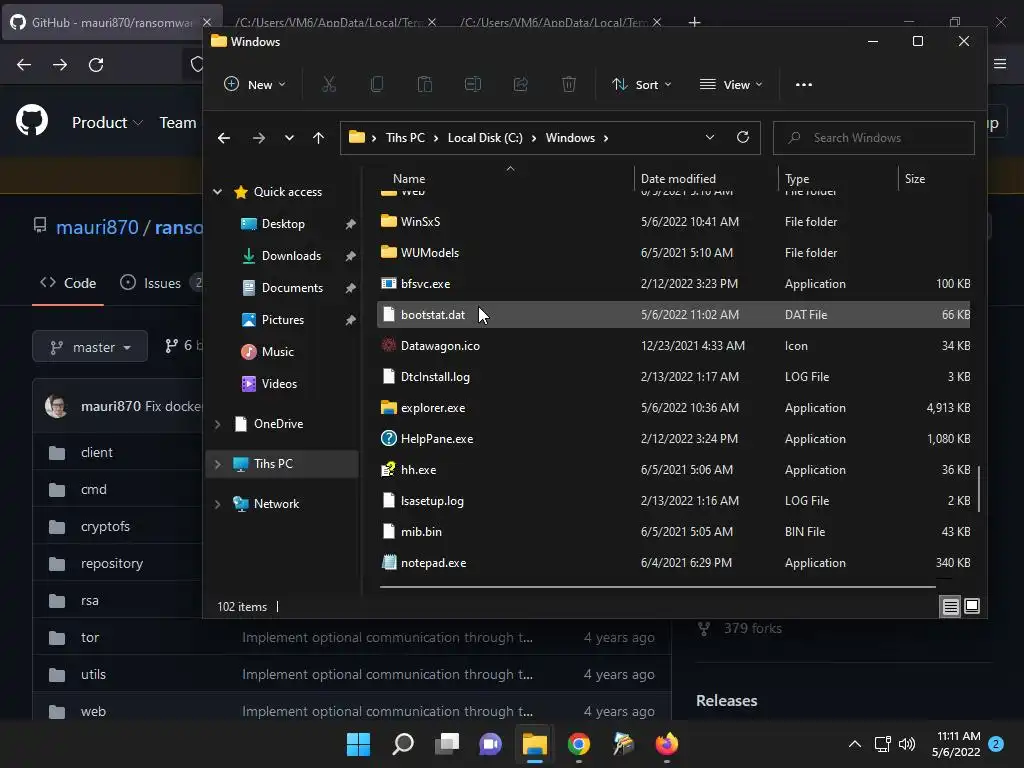Open the tor folder on GitHub

click(x=90, y=637)
